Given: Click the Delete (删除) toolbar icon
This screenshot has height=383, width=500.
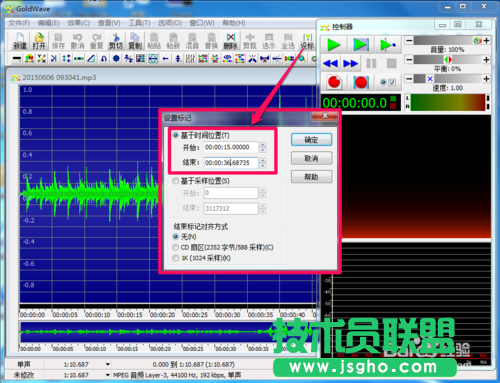Looking at the screenshot, I should (231, 41).
